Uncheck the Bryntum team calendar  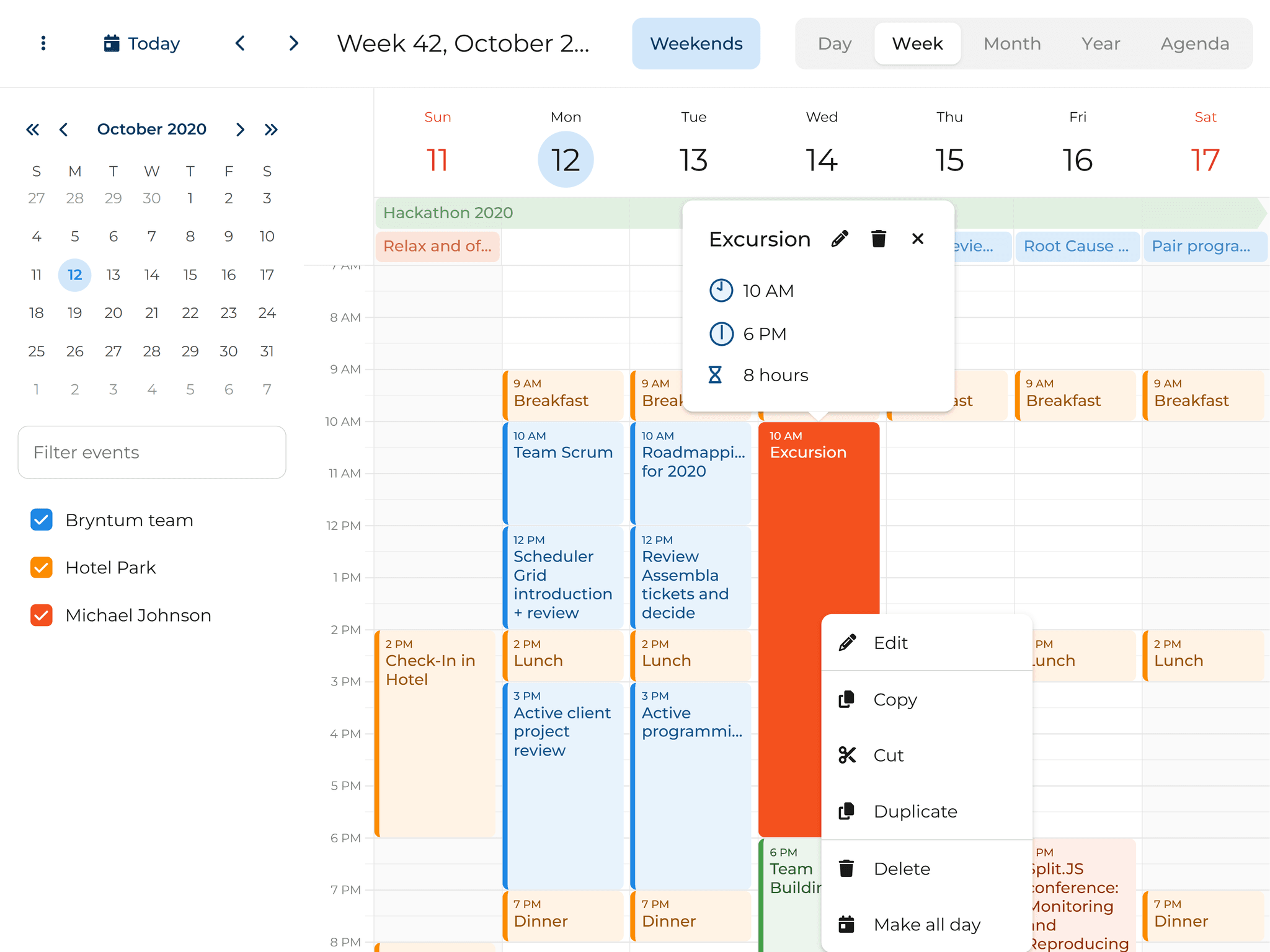tap(41, 519)
